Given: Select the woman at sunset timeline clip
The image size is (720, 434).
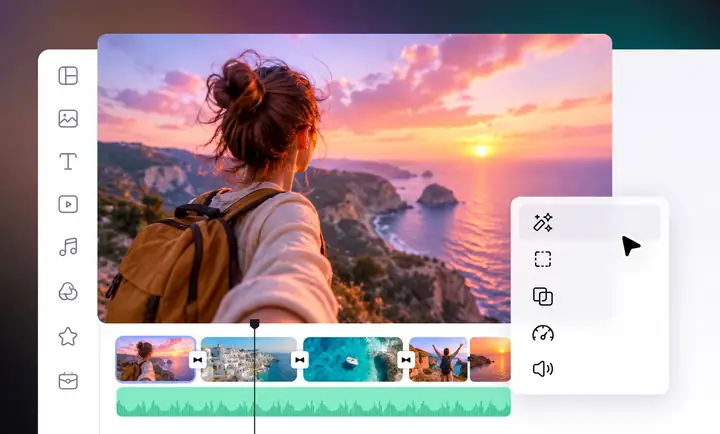Looking at the screenshot, I should tap(155, 359).
